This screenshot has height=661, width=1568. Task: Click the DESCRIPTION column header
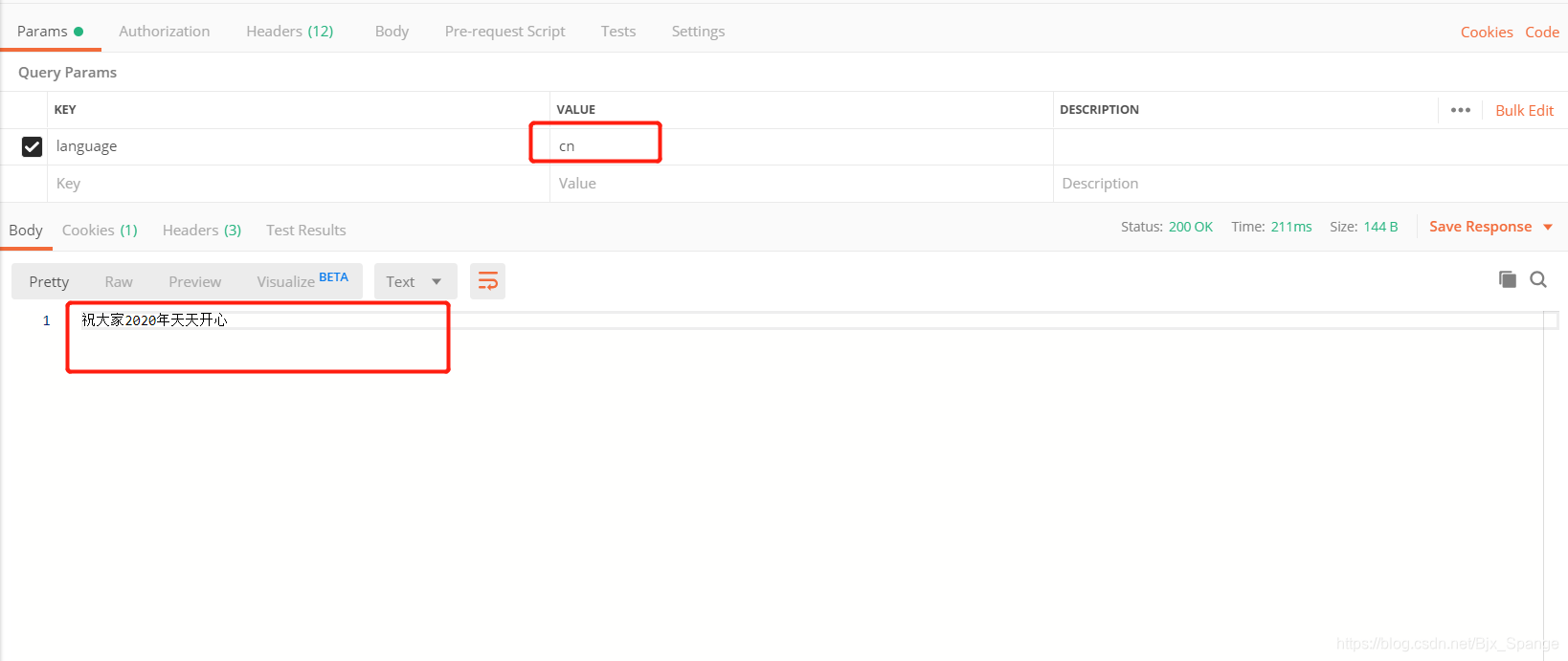point(1099,110)
